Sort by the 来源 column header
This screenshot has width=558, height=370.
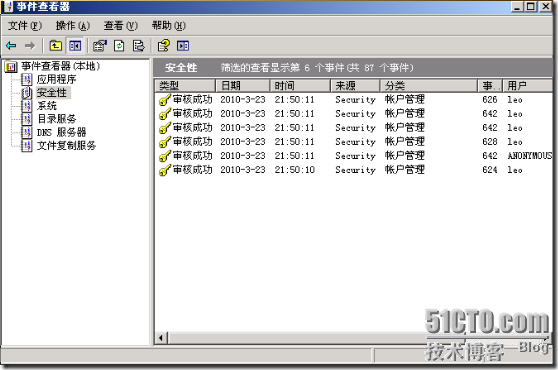click(x=356, y=86)
